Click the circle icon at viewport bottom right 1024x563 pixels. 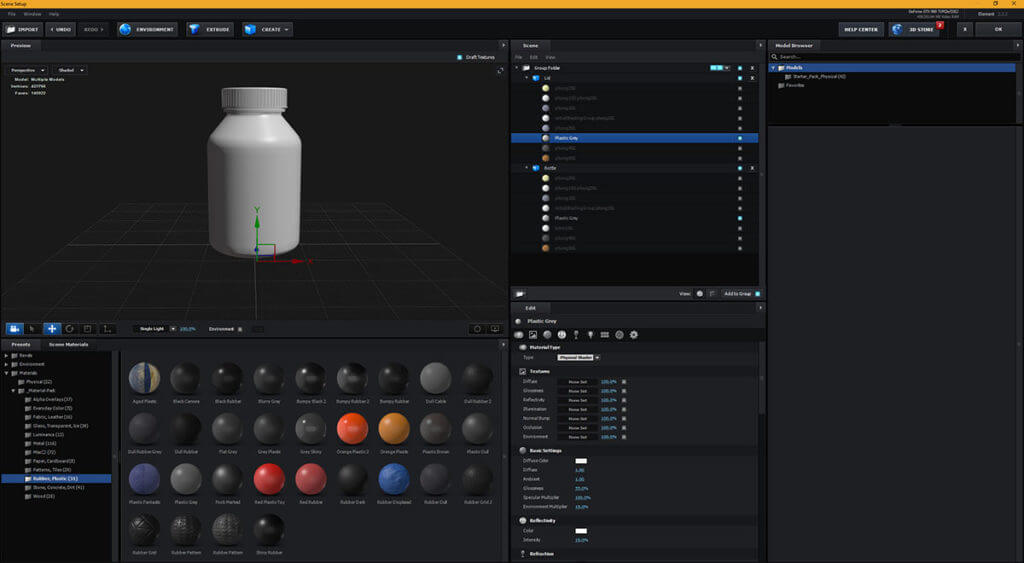[x=477, y=329]
